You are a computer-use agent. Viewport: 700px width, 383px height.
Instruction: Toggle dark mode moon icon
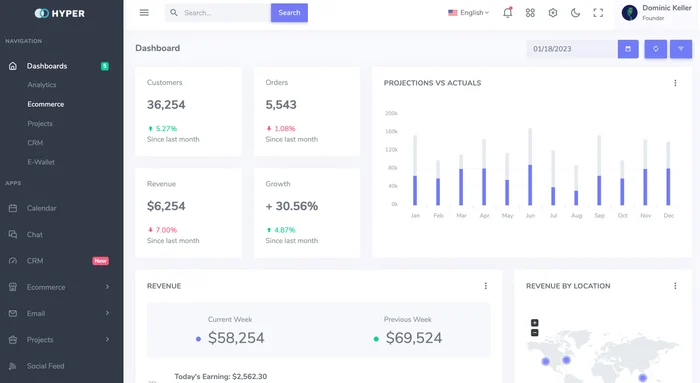(x=575, y=13)
